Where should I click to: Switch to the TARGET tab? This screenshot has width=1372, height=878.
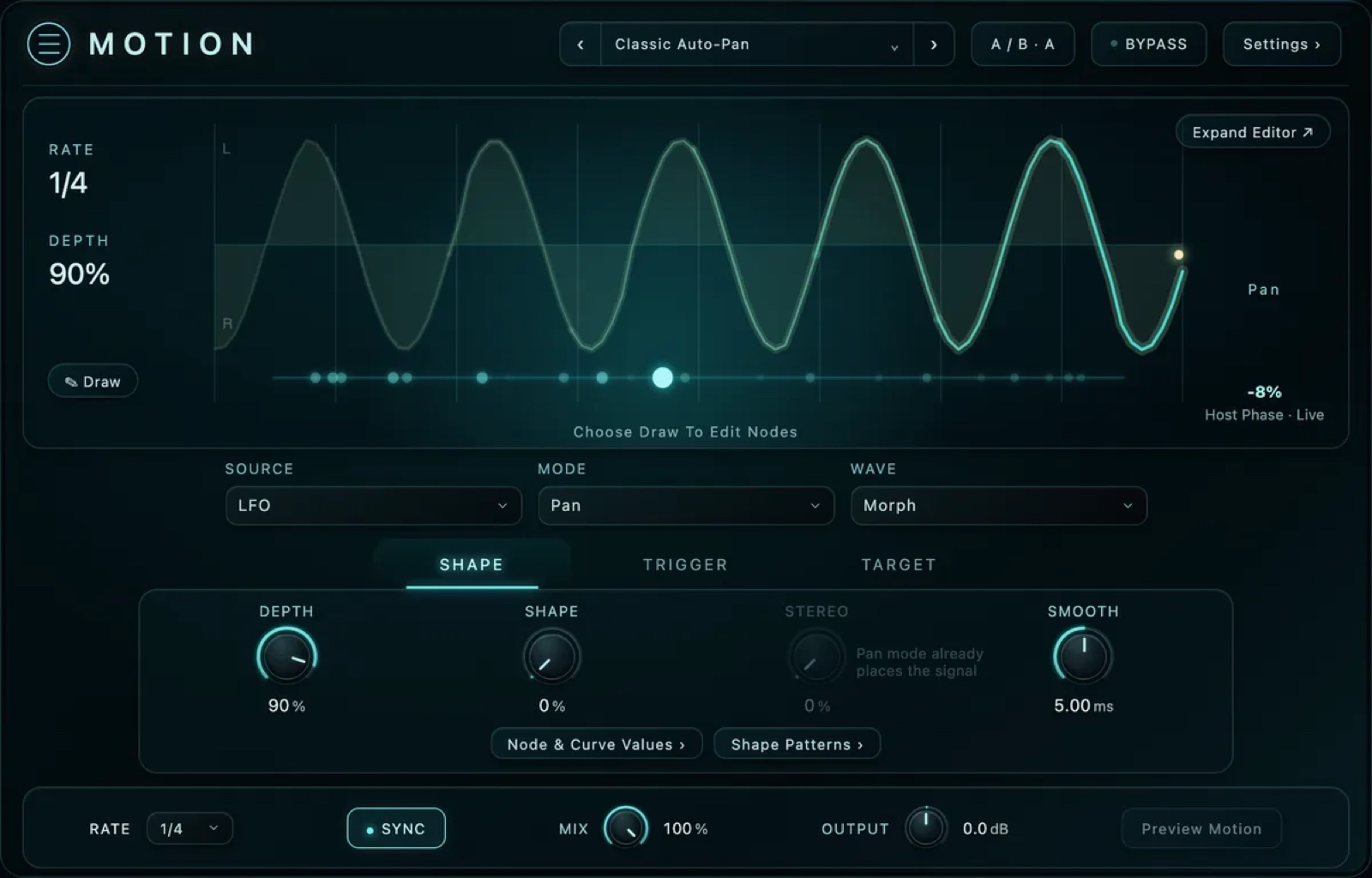(x=899, y=565)
